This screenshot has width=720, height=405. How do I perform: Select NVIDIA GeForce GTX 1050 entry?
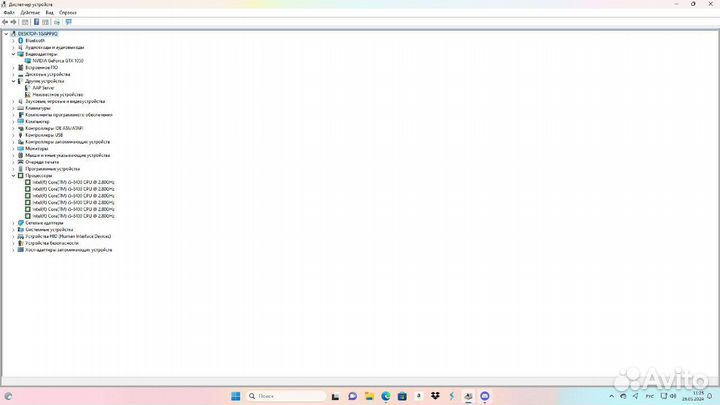(58, 61)
